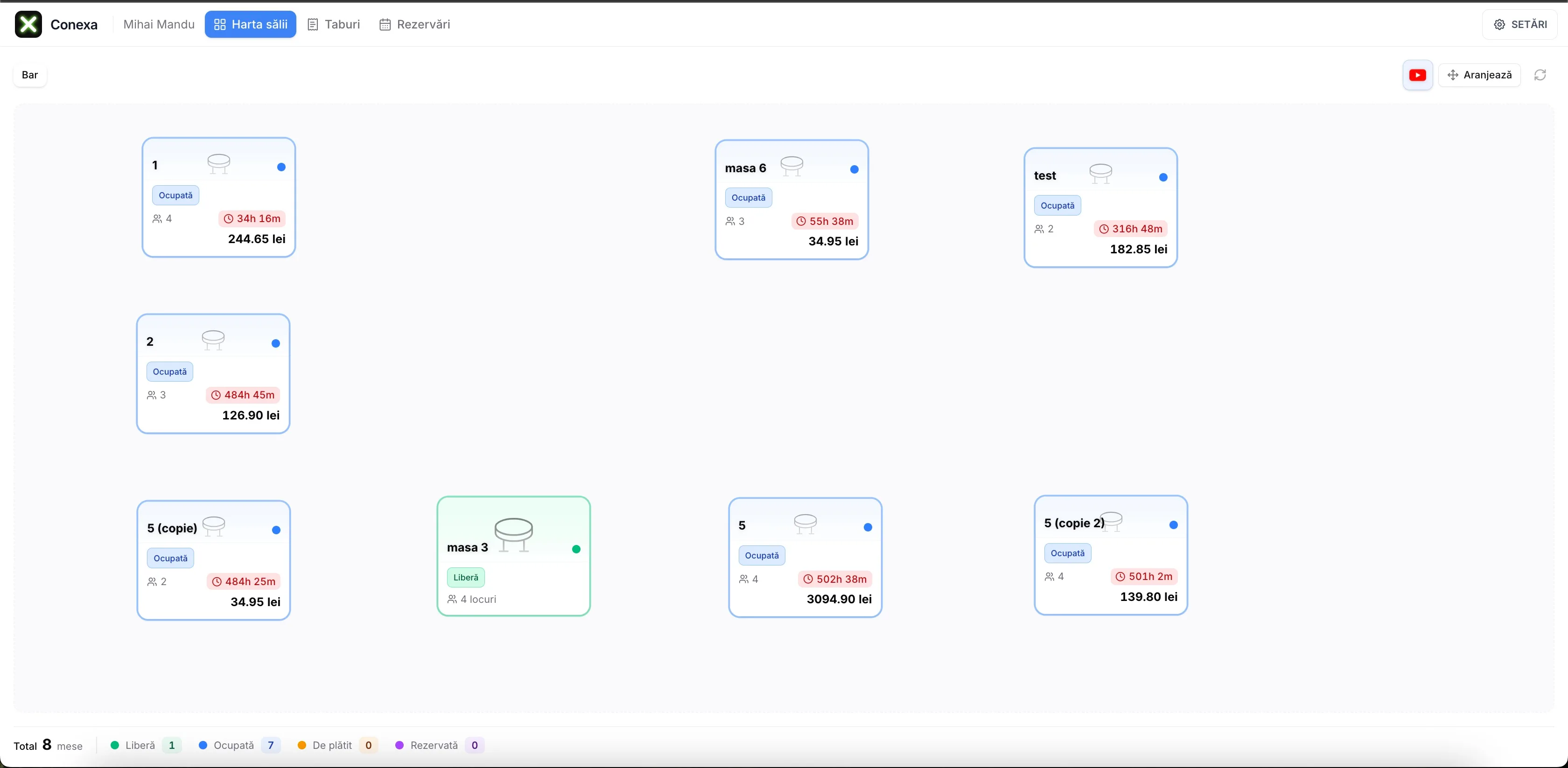This screenshot has width=1568, height=768.
Task: Switch to Harta sălii tab
Action: pyautogui.click(x=250, y=24)
